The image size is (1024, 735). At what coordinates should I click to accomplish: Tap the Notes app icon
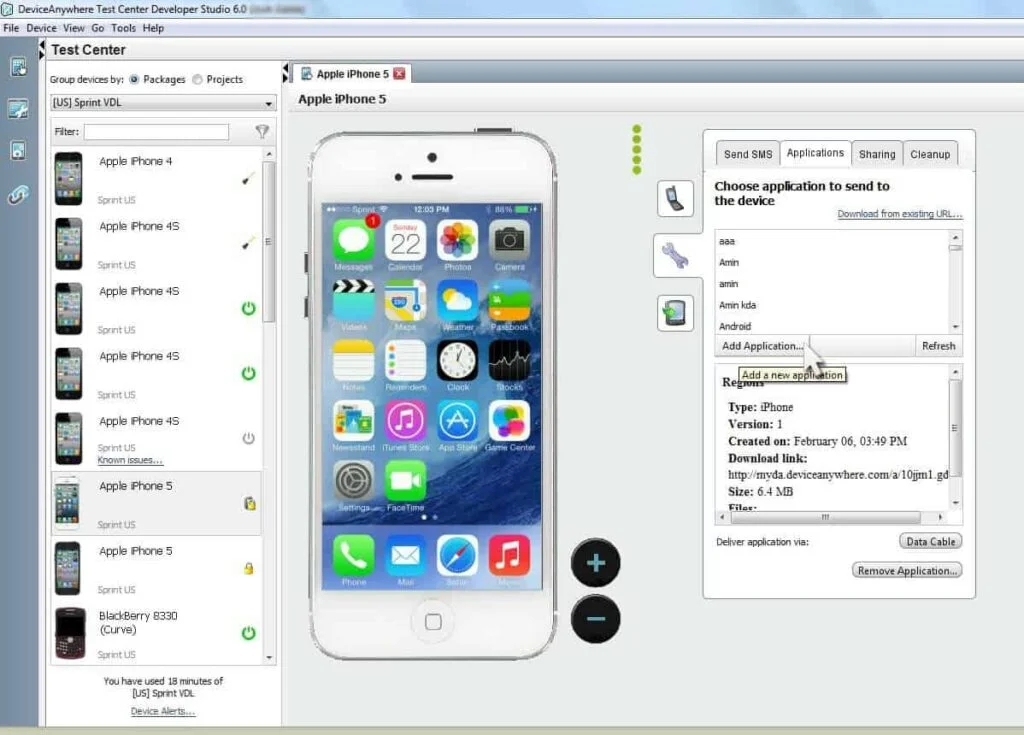353,360
